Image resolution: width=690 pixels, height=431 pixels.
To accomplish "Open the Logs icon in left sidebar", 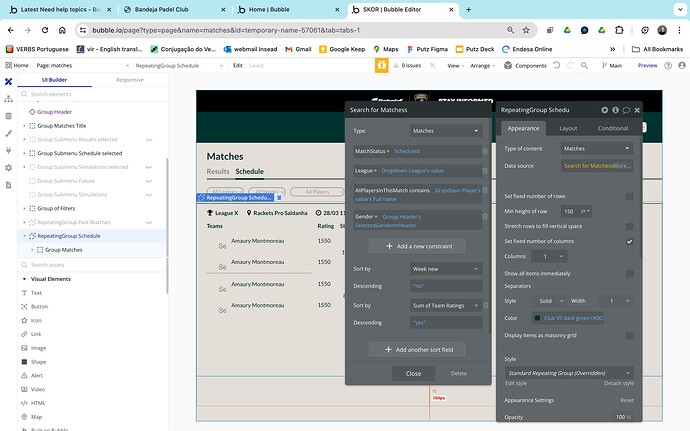I will (8, 185).
